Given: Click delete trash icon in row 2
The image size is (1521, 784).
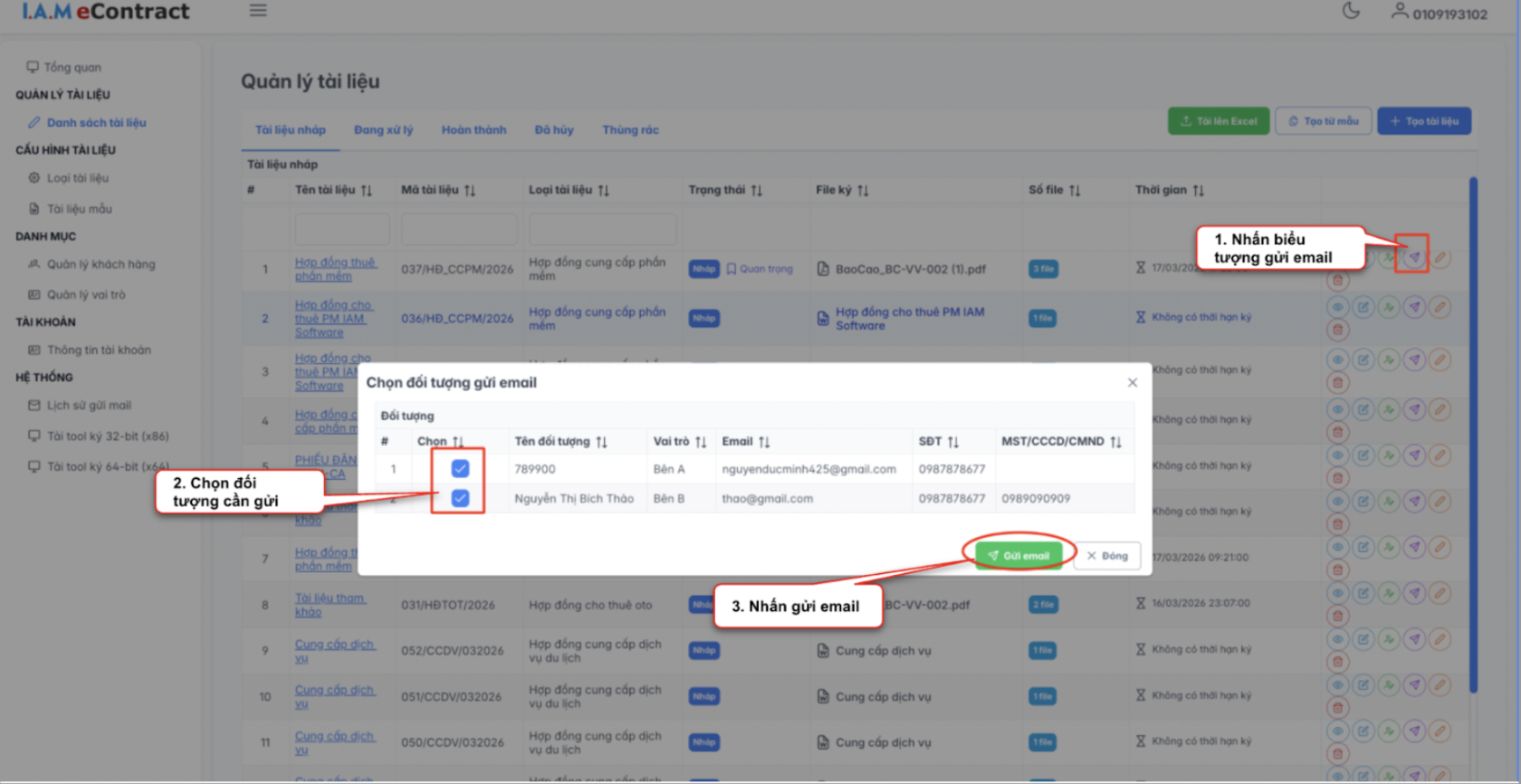Looking at the screenshot, I should click(x=1337, y=330).
